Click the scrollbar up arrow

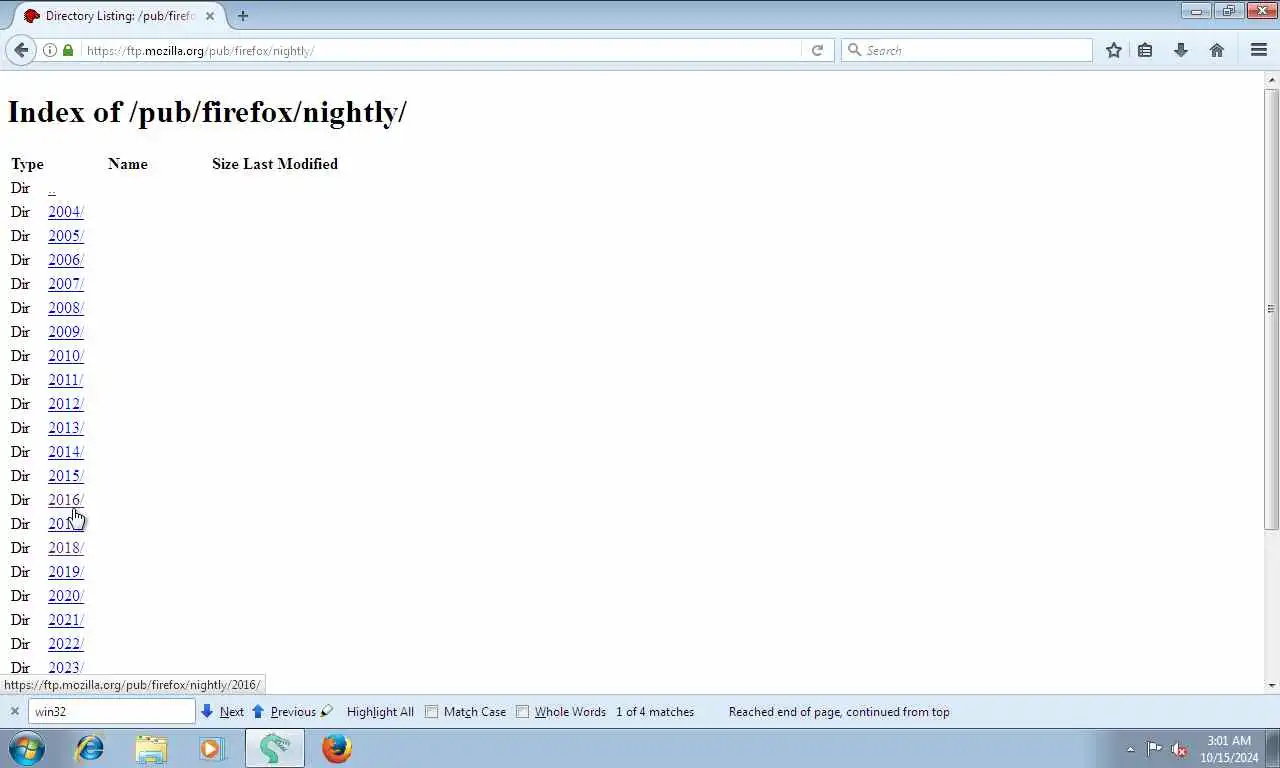click(x=1271, y=79)
